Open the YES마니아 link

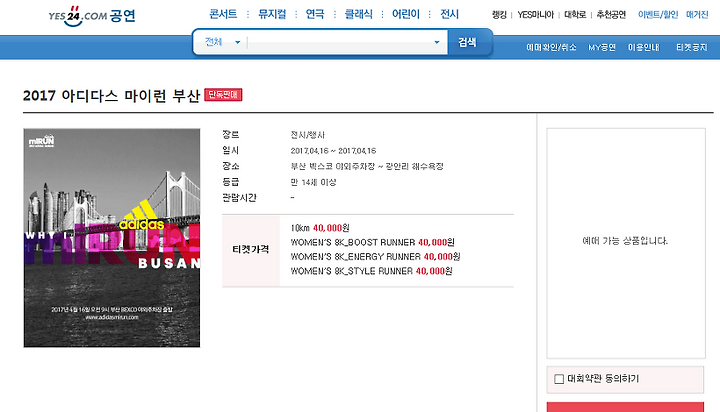tap(535, 15)
